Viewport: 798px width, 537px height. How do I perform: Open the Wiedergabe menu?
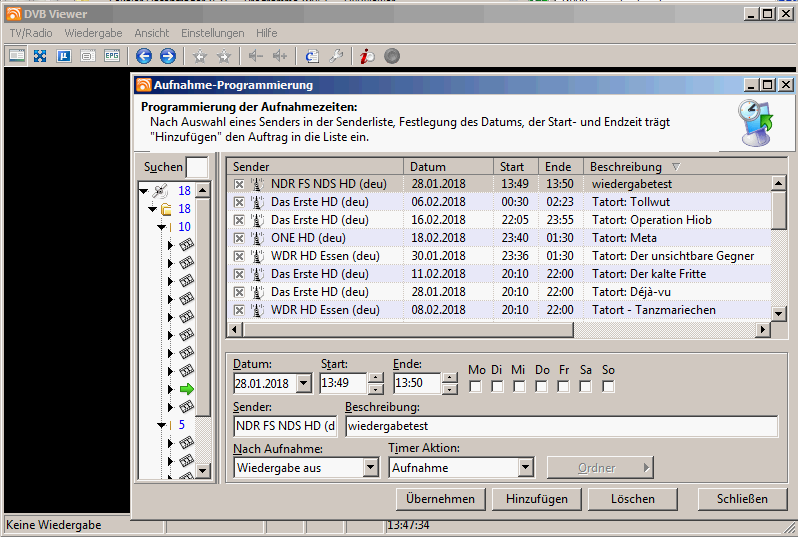click(93, 33)
